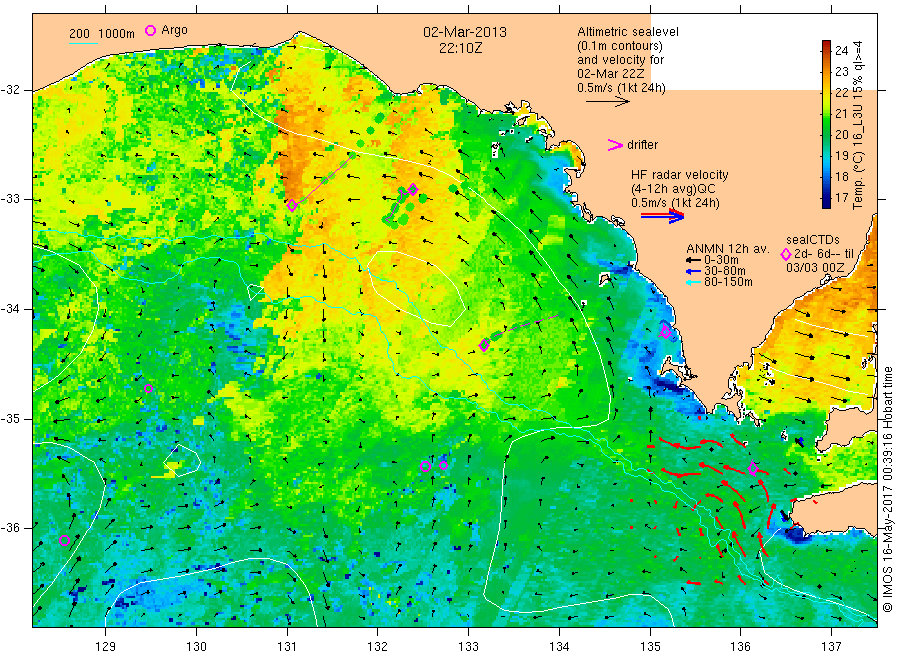This screenshot has width=900, height=660.
Task: Click the cyan 80-150m ANMN arrow symbol
Action: coord(693,282)
